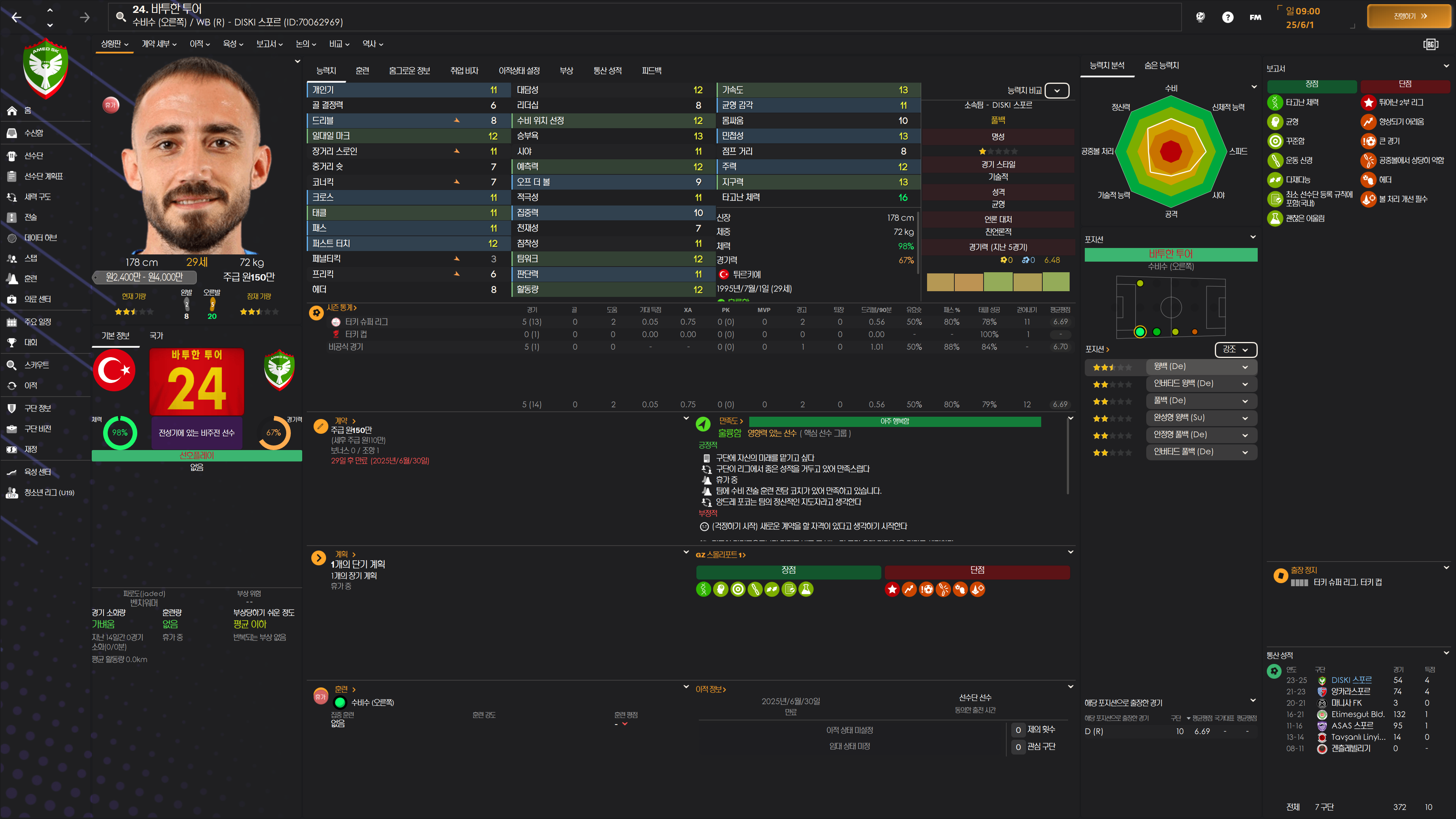
Task: Click the FM logo icon
Action: 1255,17
